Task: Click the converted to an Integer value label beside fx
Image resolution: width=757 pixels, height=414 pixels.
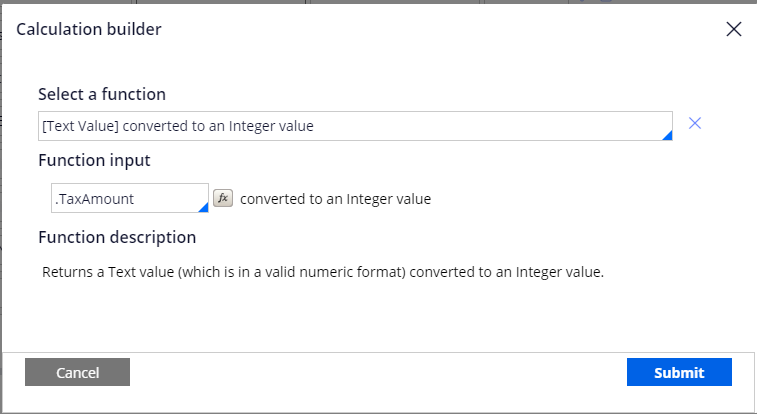Action: point(336,199)
